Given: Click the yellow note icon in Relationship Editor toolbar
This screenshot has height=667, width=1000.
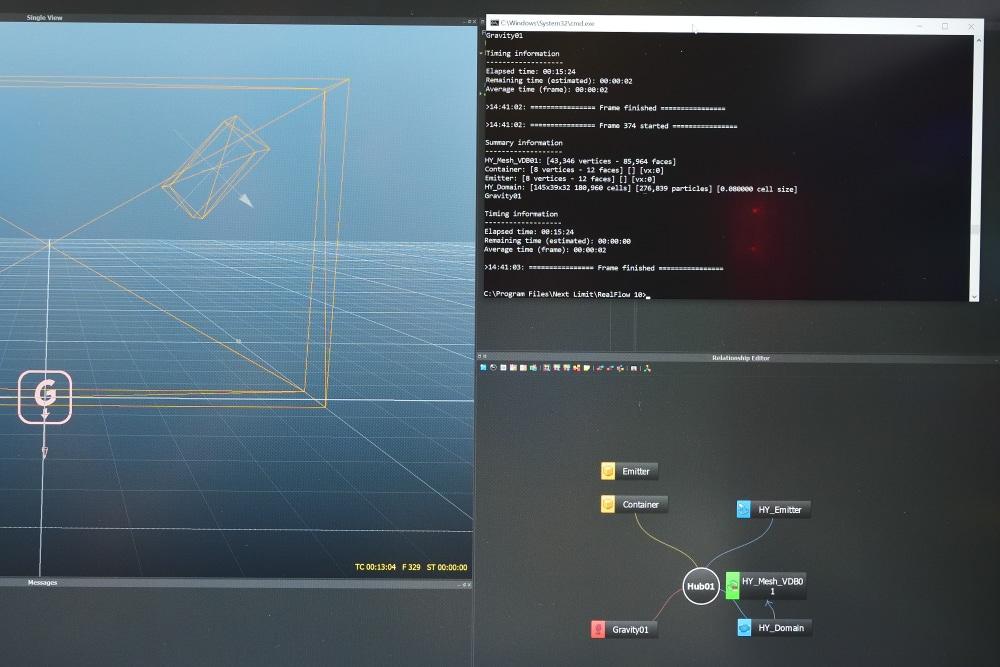Looking at the screenshot, I should pyautogui.click(x=587, y=368).
